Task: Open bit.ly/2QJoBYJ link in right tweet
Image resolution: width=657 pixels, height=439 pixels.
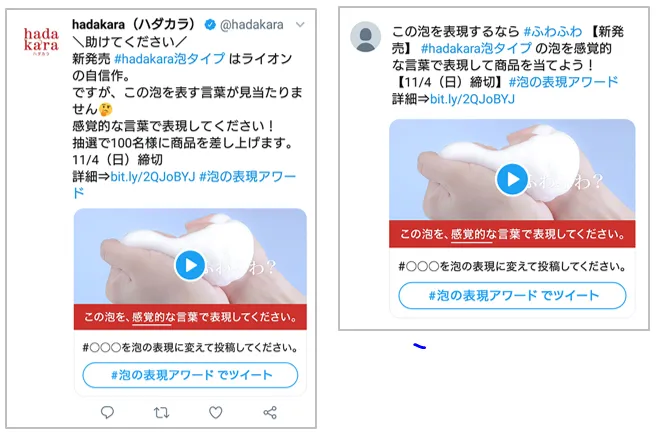Action: [x=472, y=99]
